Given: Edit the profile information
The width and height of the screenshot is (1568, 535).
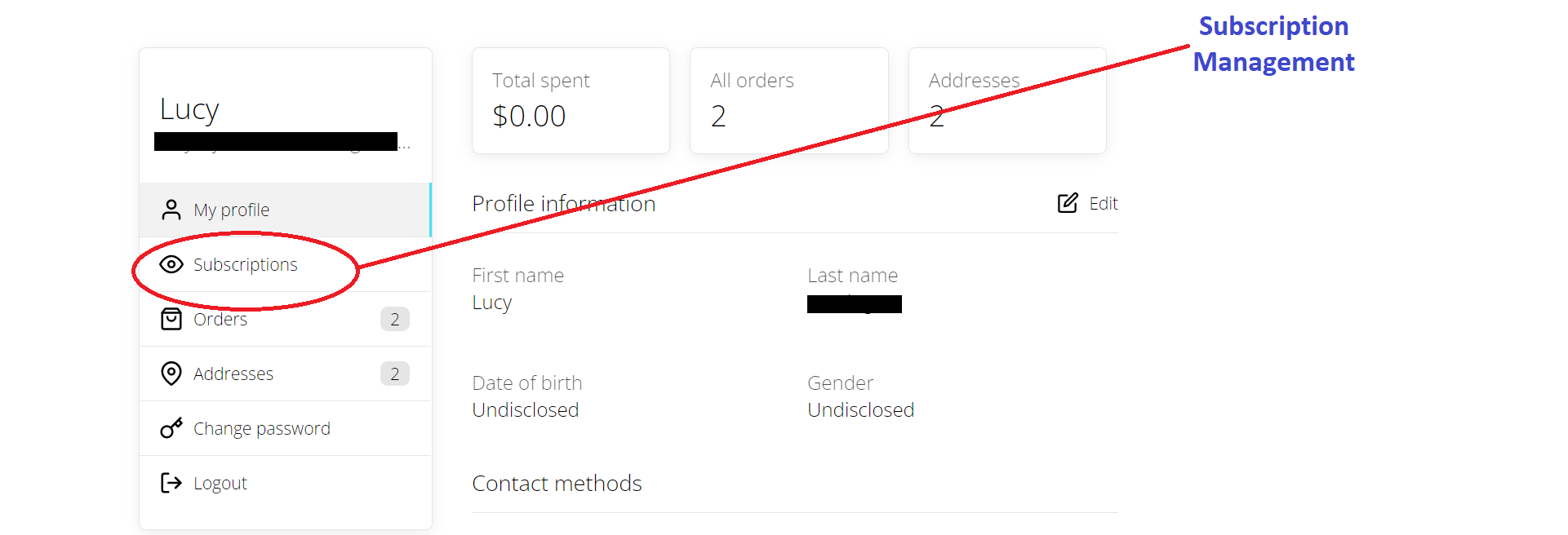Looking at the screenshot, I should click(x=1087, y=203).
